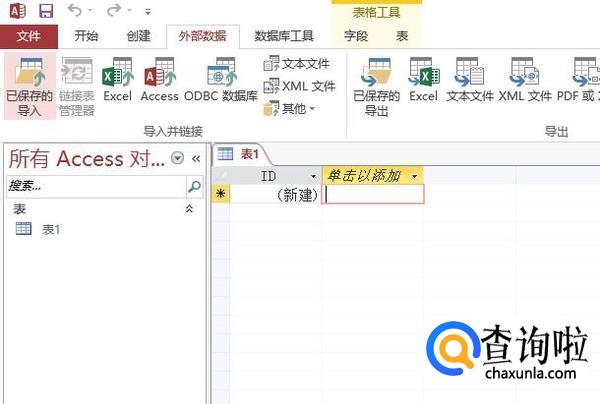600x404 pixels.
Task: Click the 表1 document tab
Action: [240, 154]
